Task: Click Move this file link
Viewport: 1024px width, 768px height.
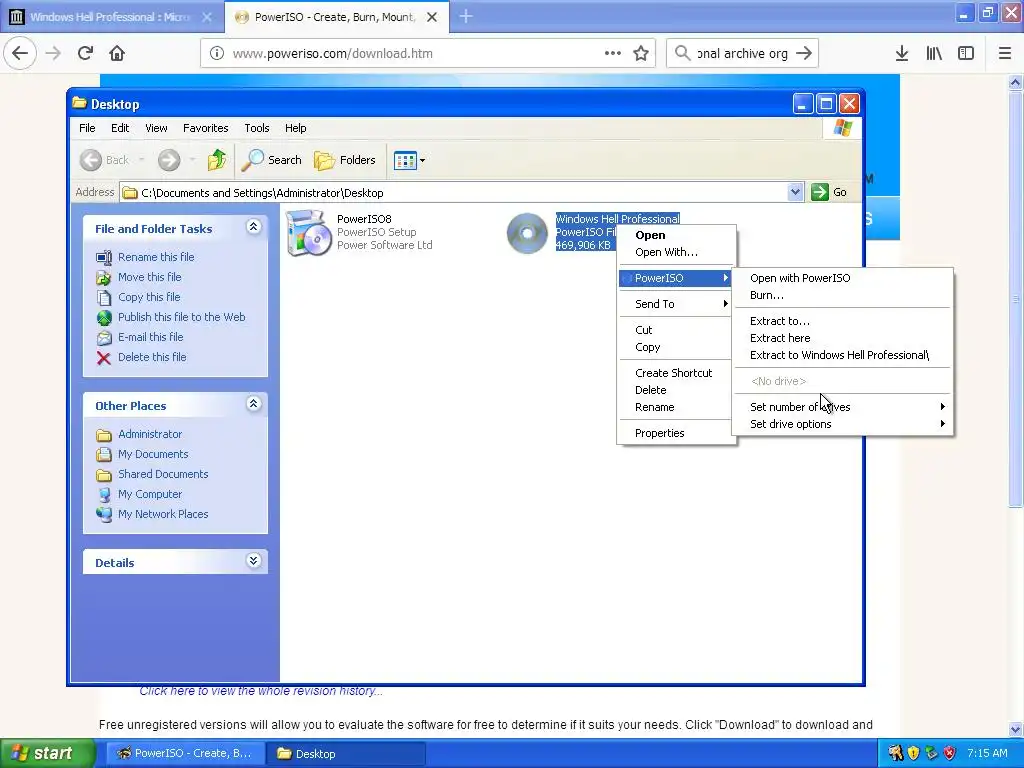Action: pyautogui.click(x=150, y=277)
